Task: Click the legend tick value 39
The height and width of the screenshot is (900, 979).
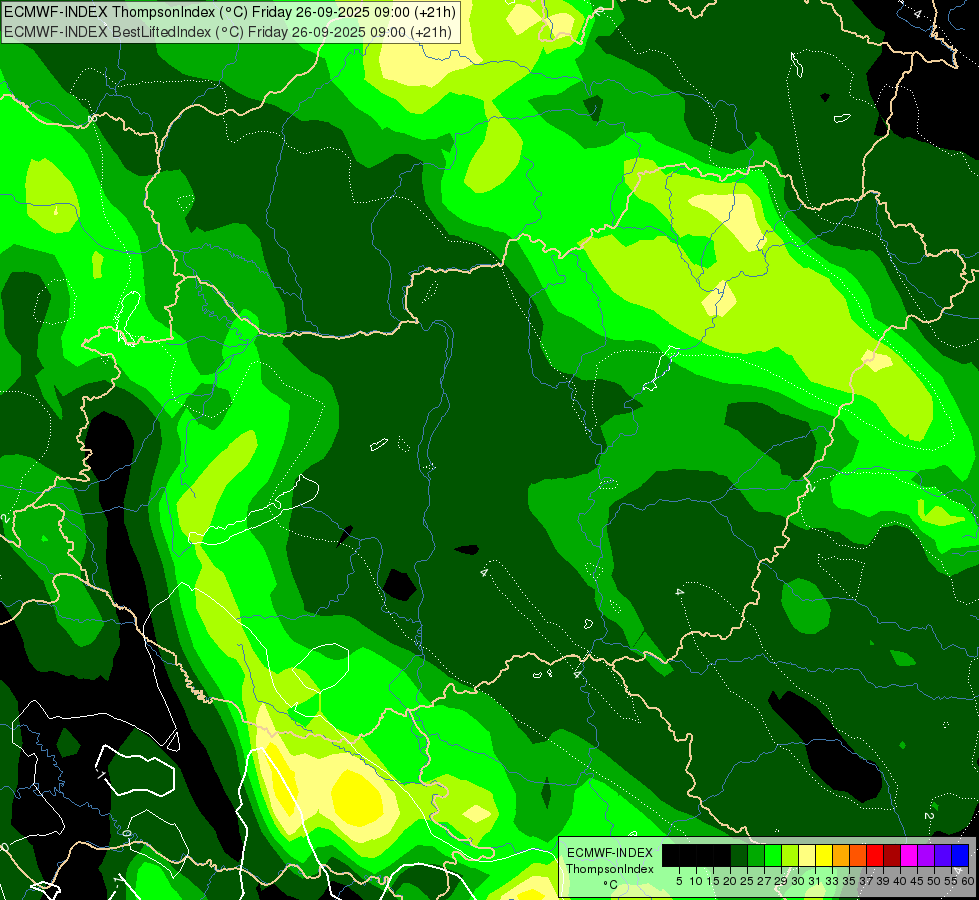Action: click(883, 881)
